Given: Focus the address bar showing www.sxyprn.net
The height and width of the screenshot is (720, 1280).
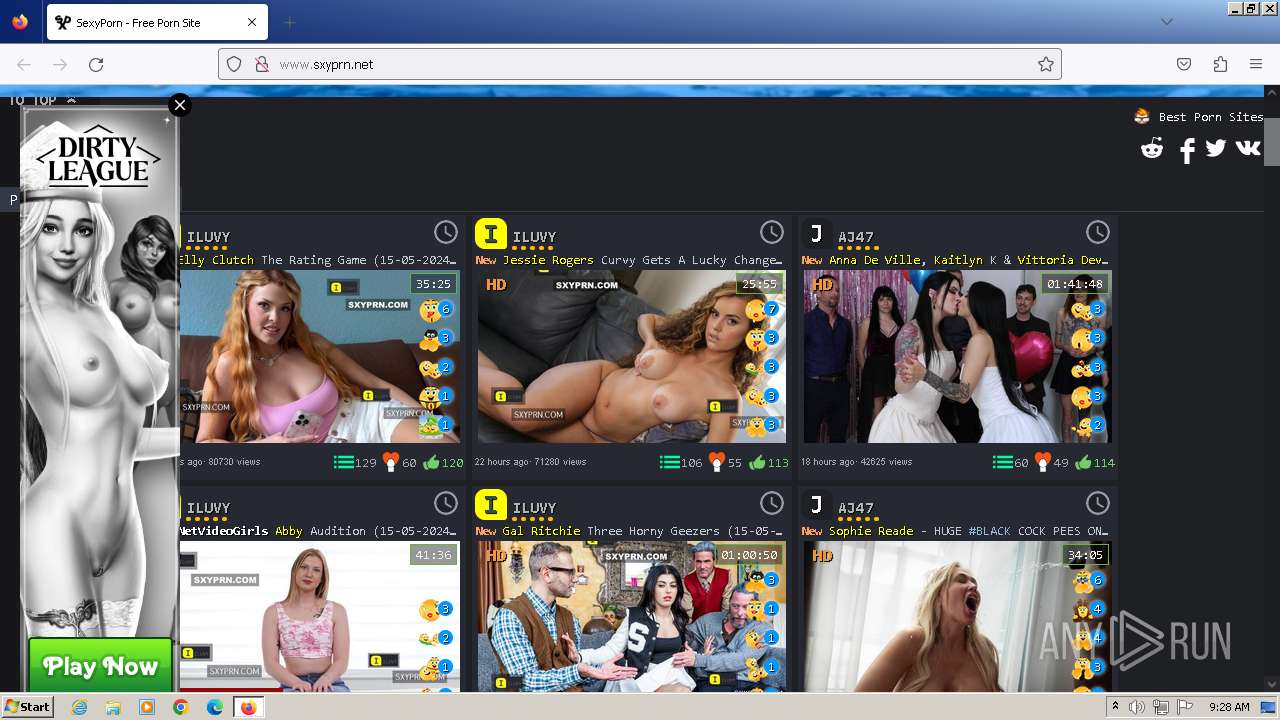Looking at the screenshot, I should 640,64.
